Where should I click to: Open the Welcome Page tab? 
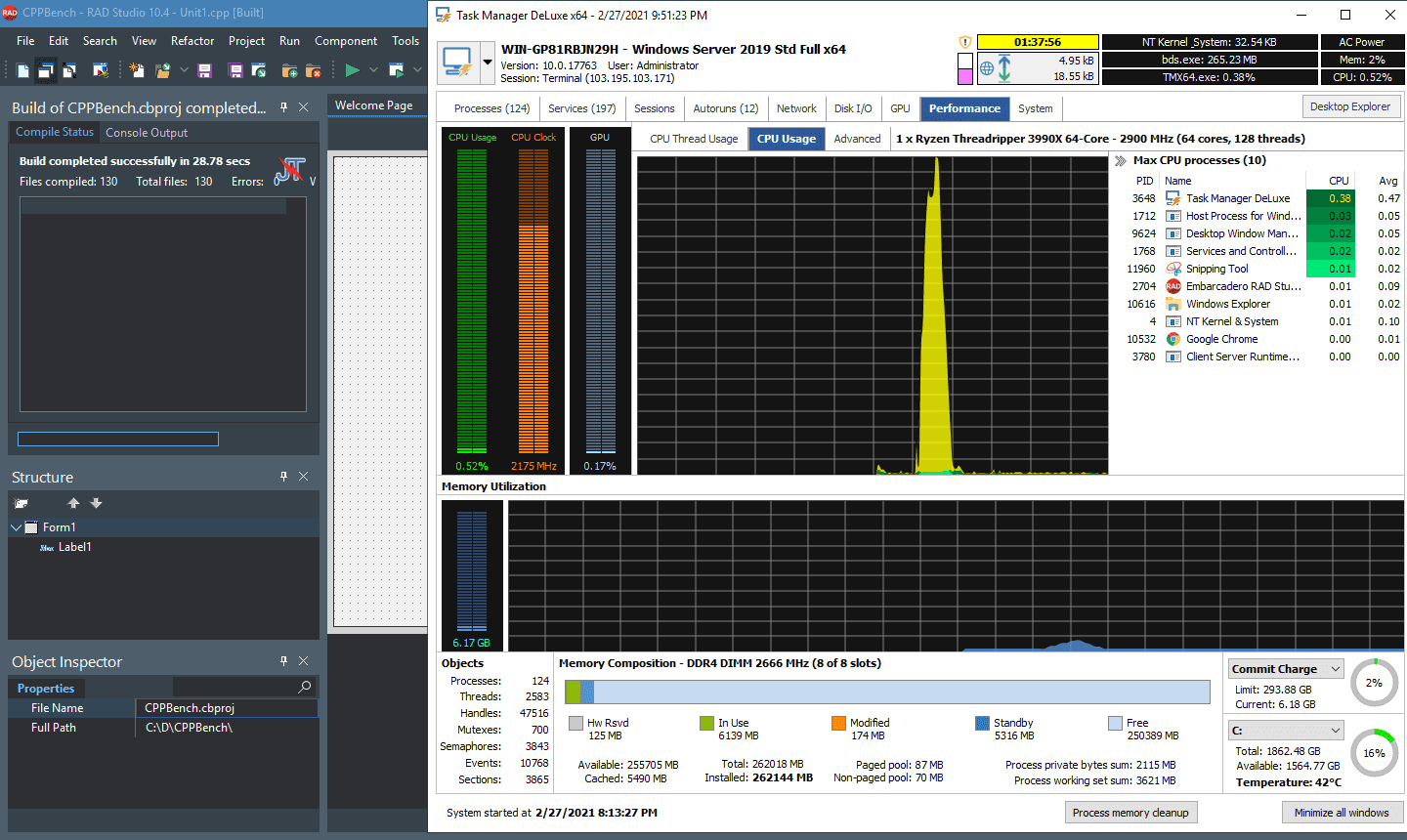click(x=373, y=105)
